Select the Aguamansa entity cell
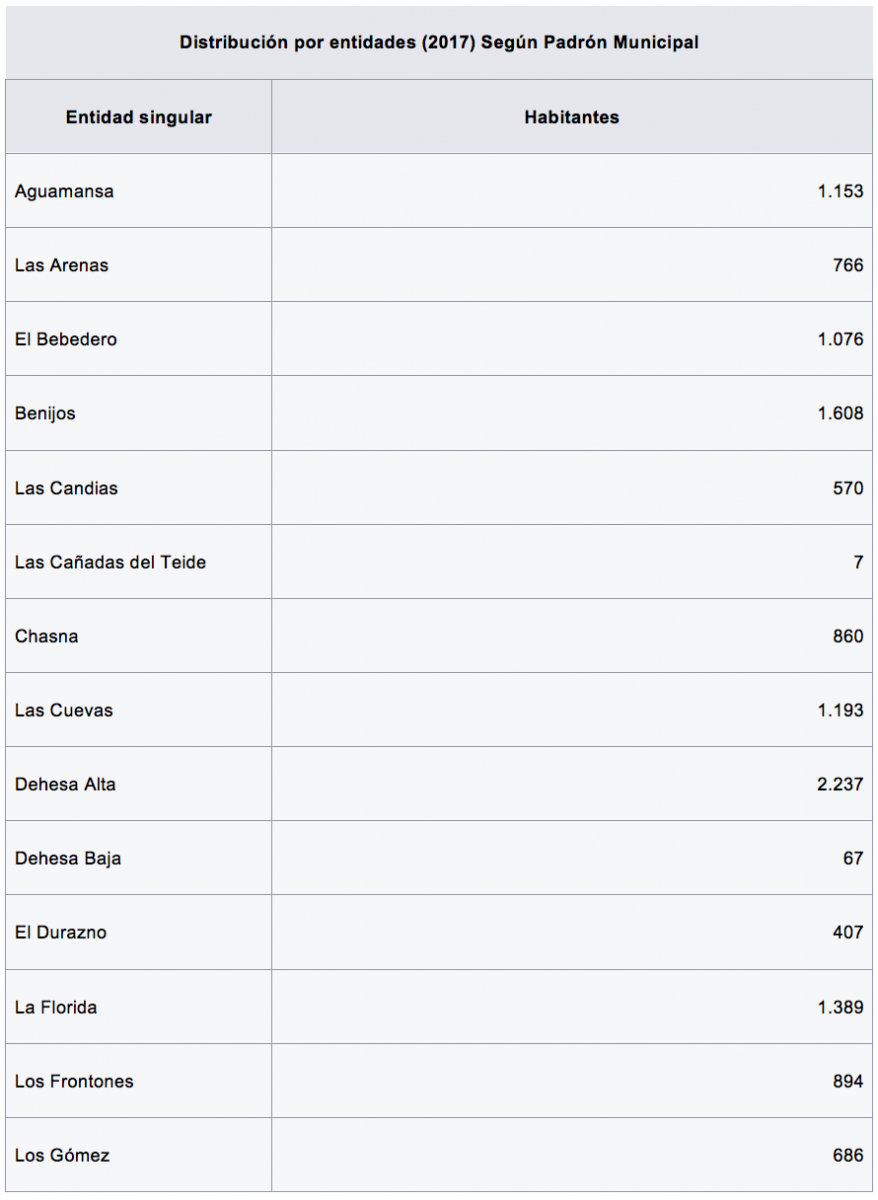The height and width of the screenshot is (1200, 878). point(64,191)
